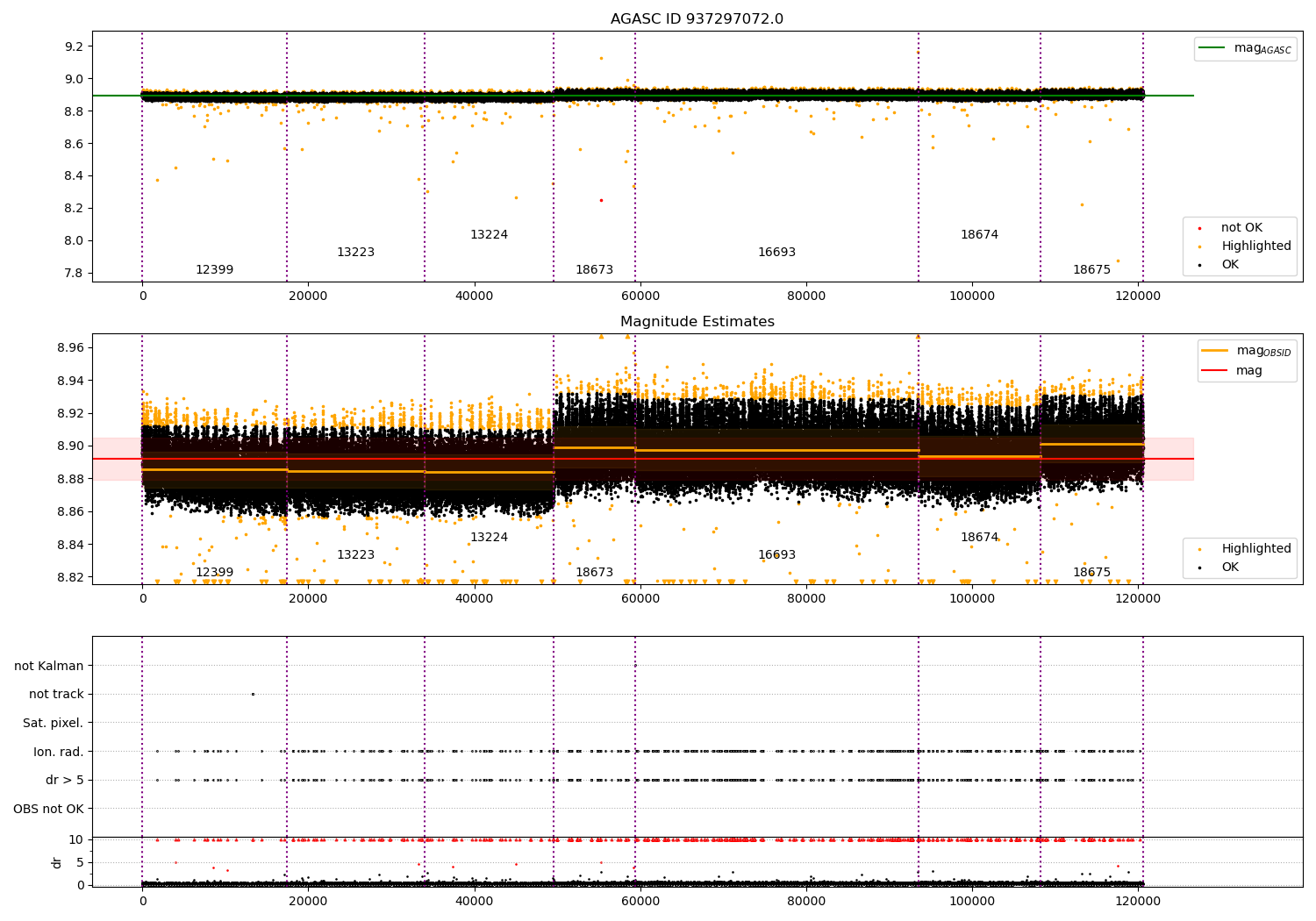The width and height of the screenshot is (1316, 921).
Task: Click the rotated 'dr' y-axis label
Action: tap(57, 862)
